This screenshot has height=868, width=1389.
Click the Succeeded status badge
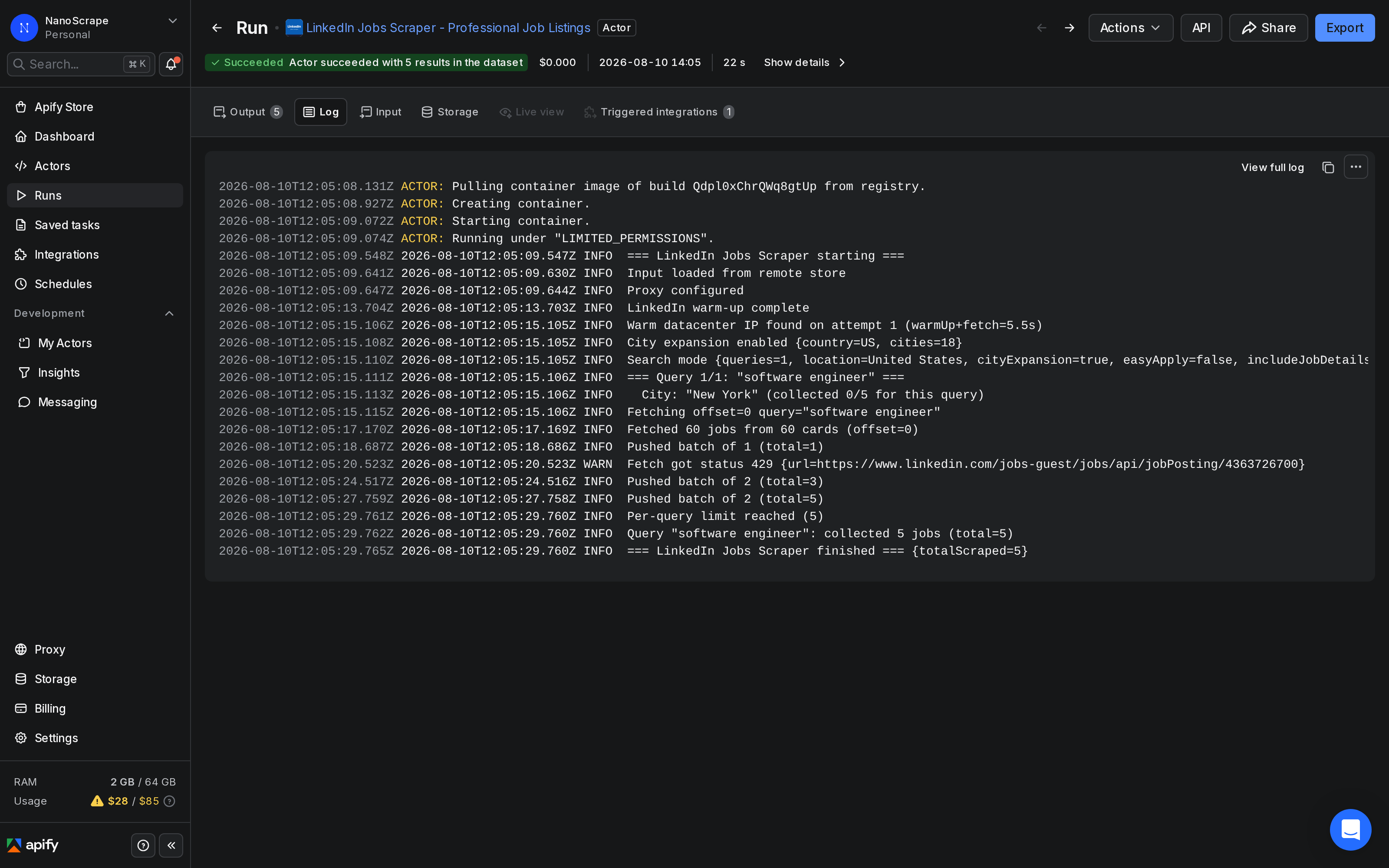[x=366, y=62]
